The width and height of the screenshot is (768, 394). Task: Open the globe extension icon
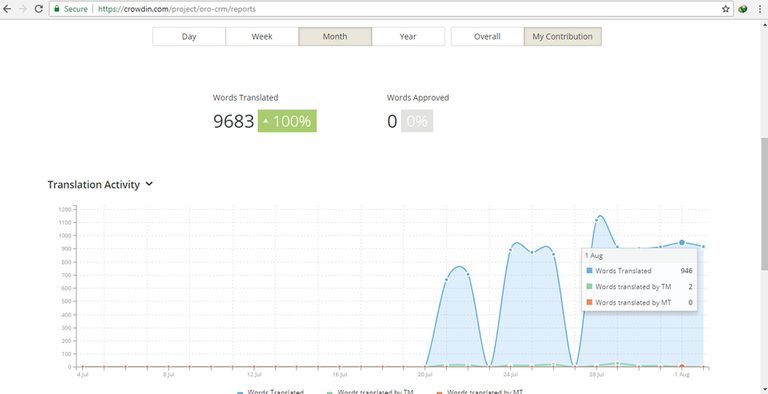pyautogui.click(x=743, y=9)
